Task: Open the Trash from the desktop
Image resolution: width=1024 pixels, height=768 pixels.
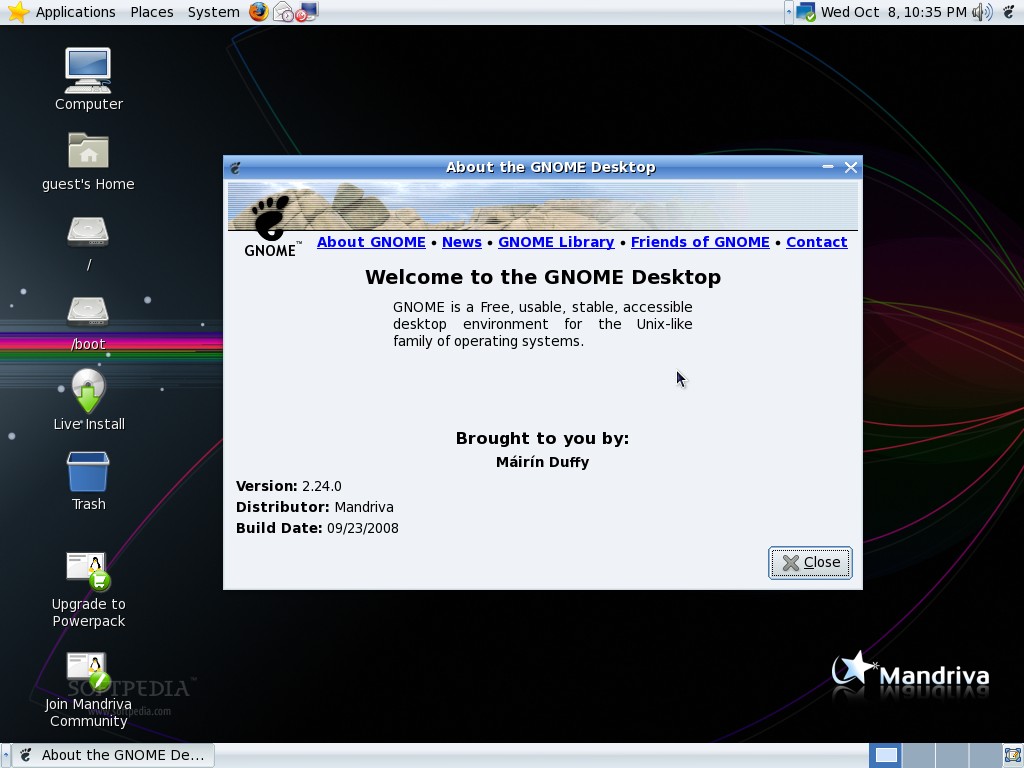Action: tap(88, 470)
